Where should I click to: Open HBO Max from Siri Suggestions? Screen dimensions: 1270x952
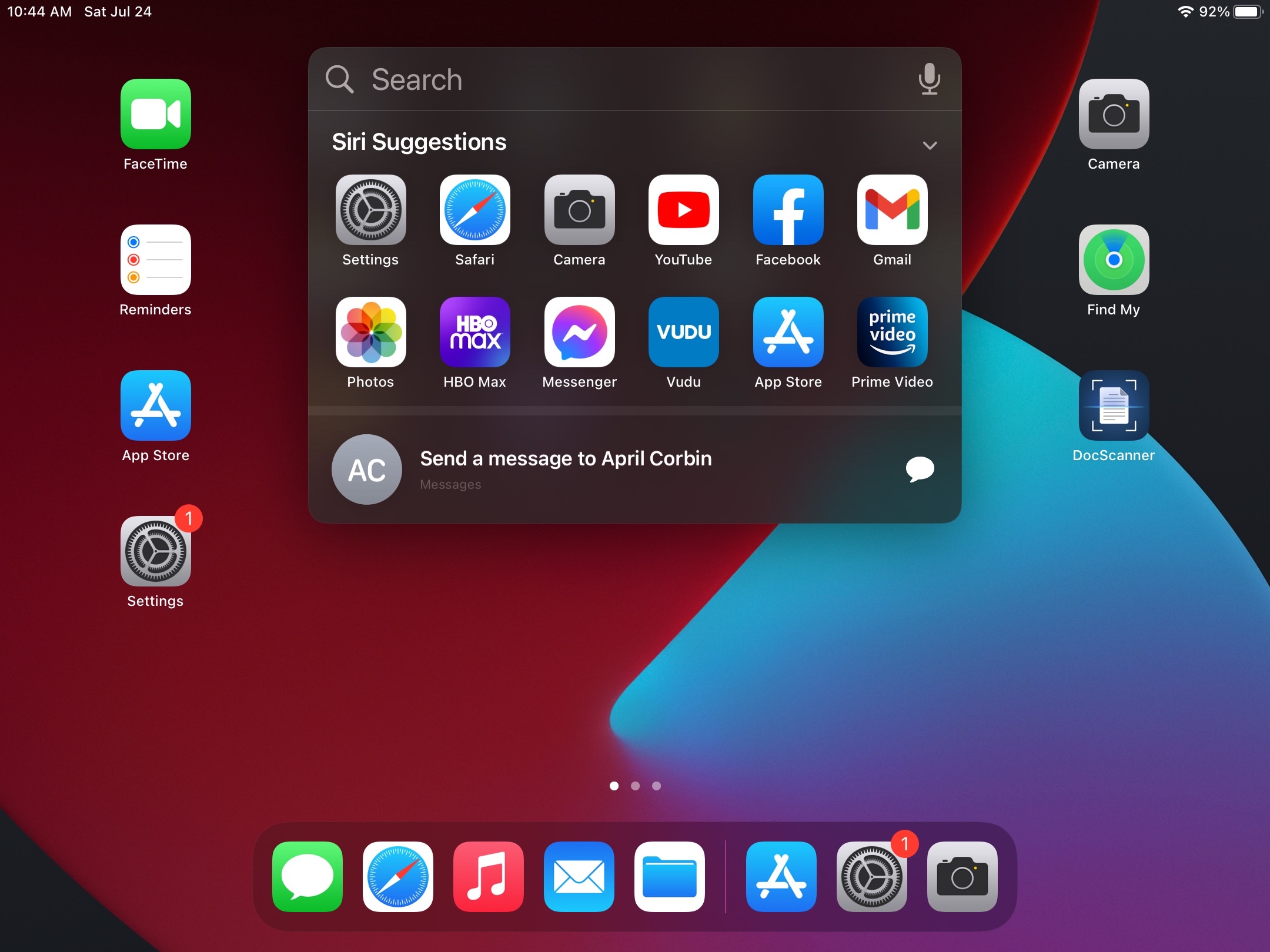(474, 333)
